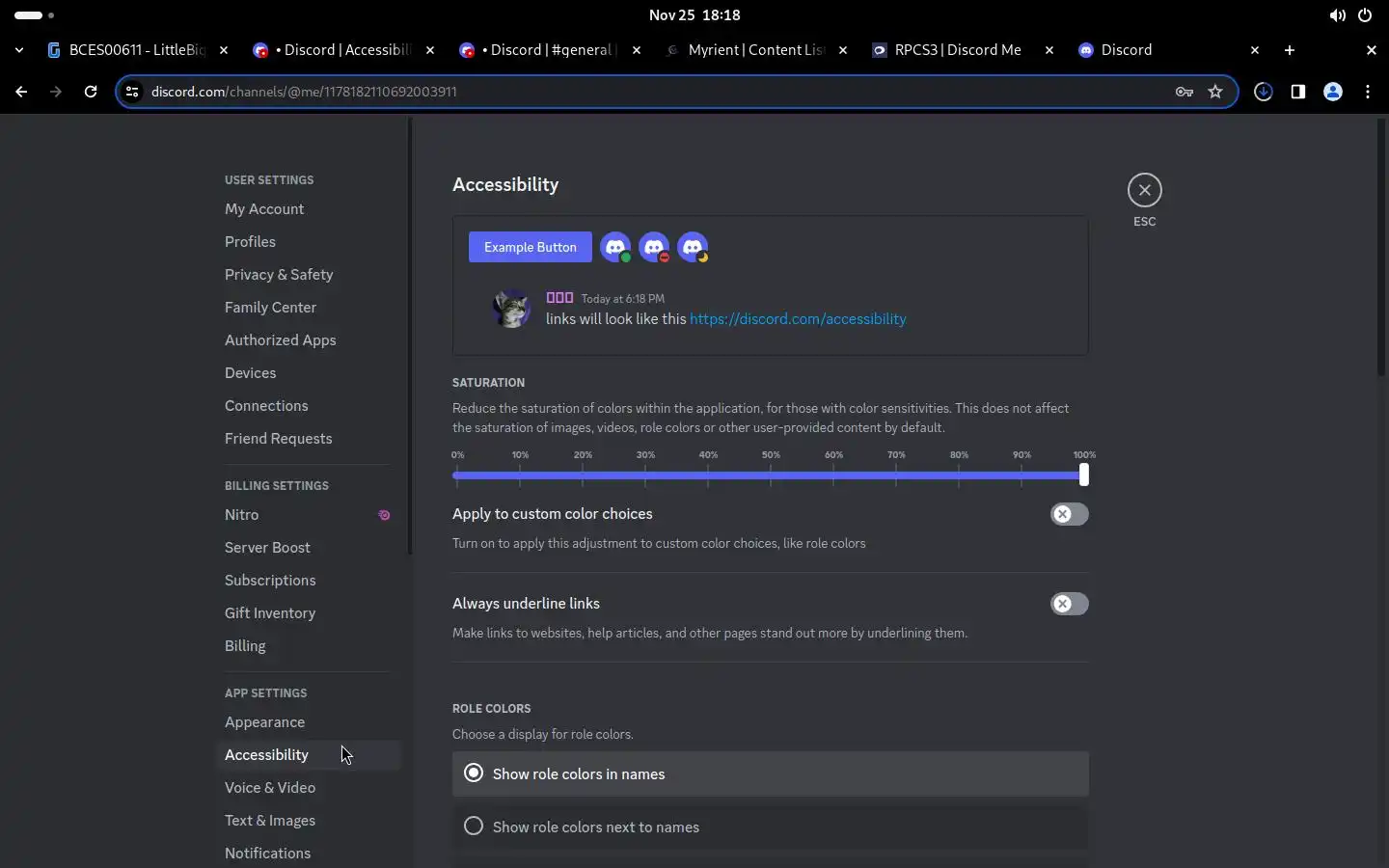This screenshot has height=868, width=1389.
Task: Set saturation slider to 50% mark
Action: click(x=771, y=475)
